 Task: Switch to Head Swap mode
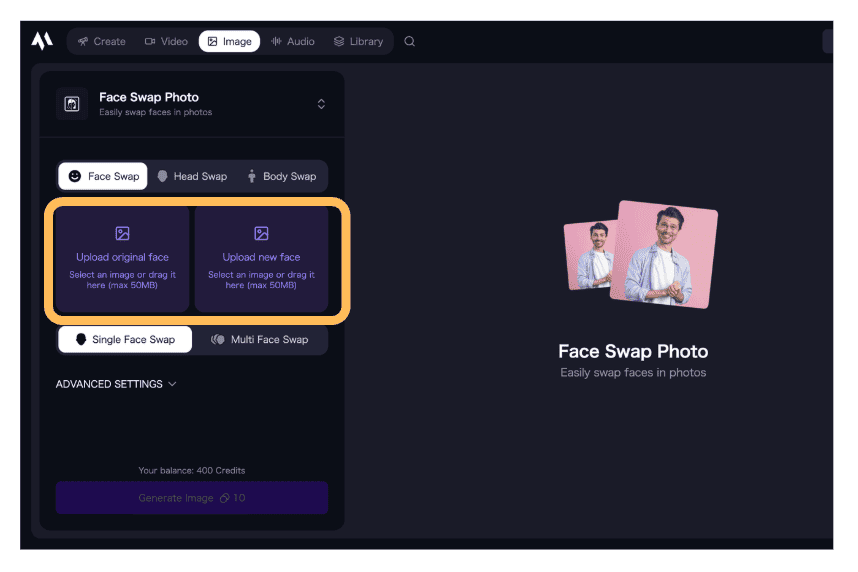pos(192,176)
